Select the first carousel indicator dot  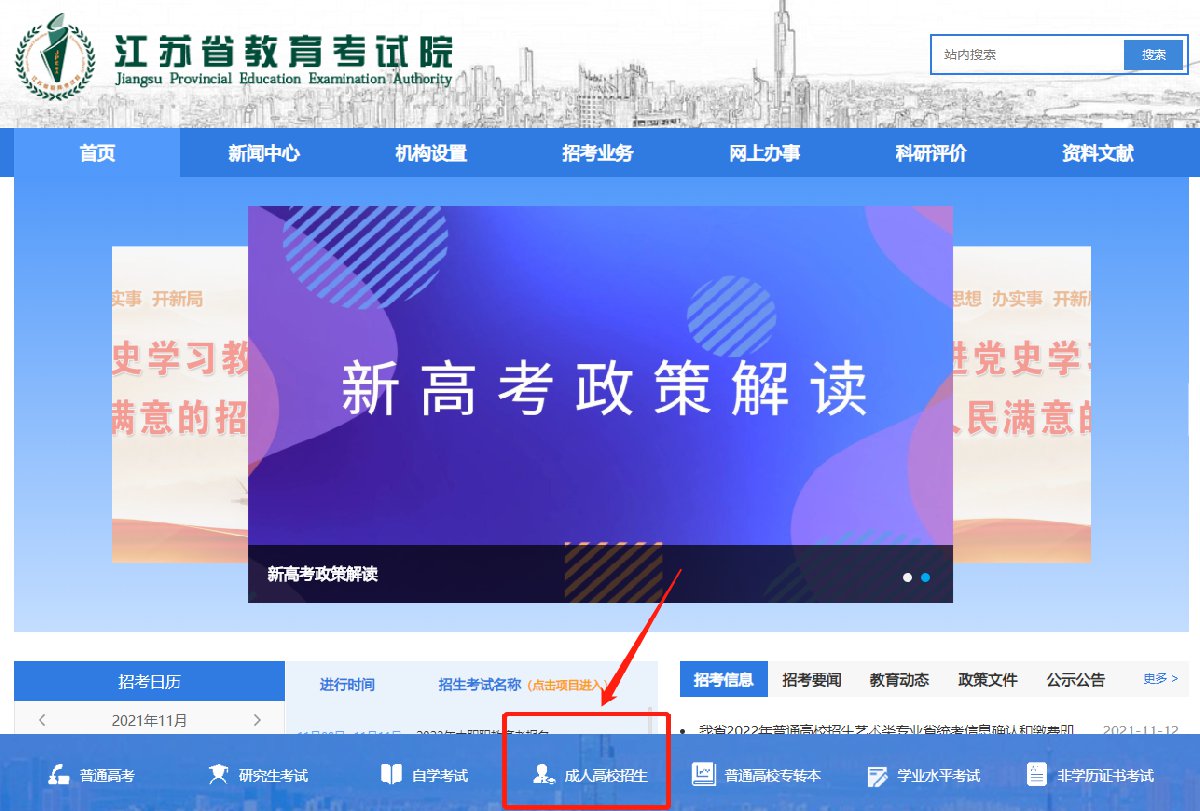click(907, 577)
